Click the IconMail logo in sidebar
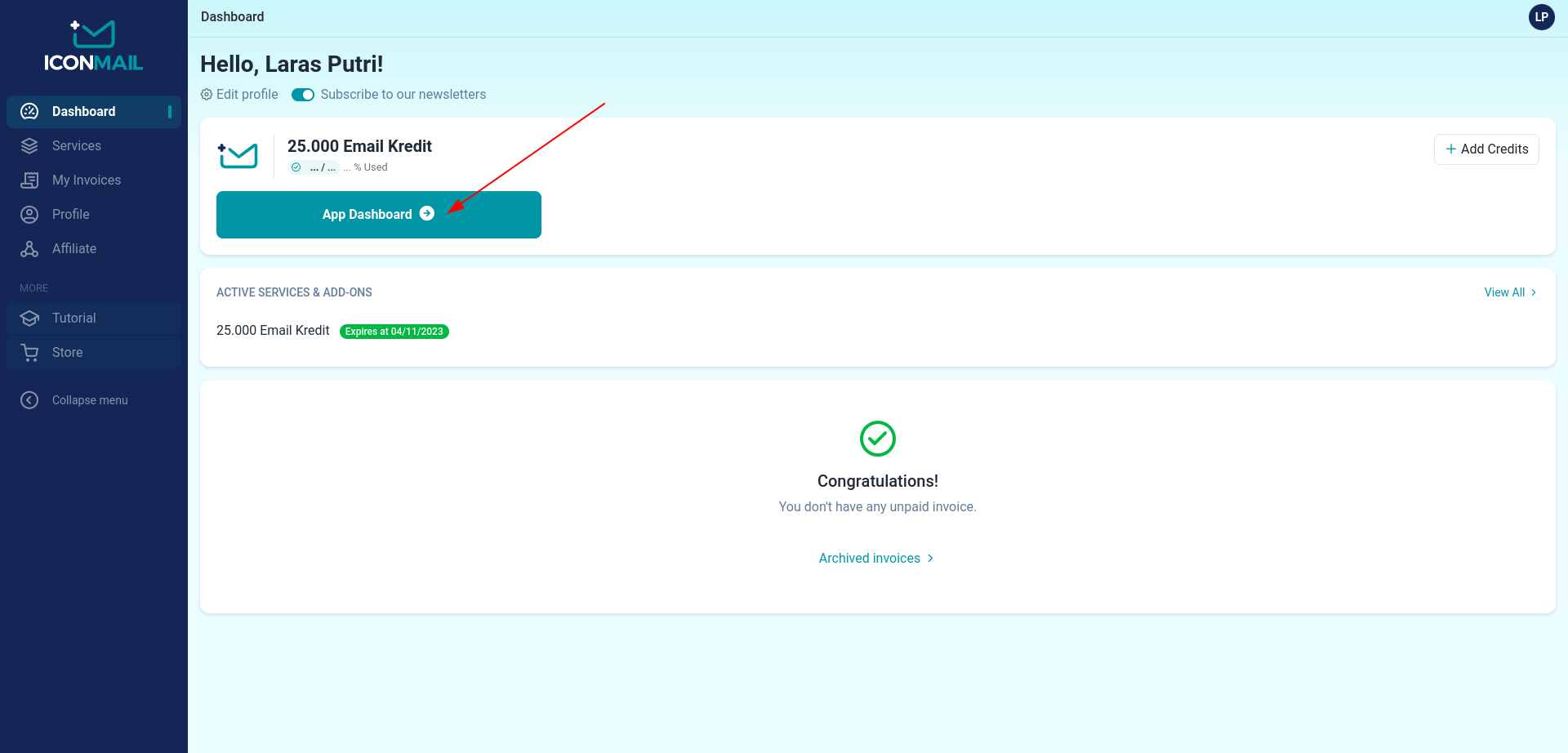1568x753 pixels. coord(93,46)
